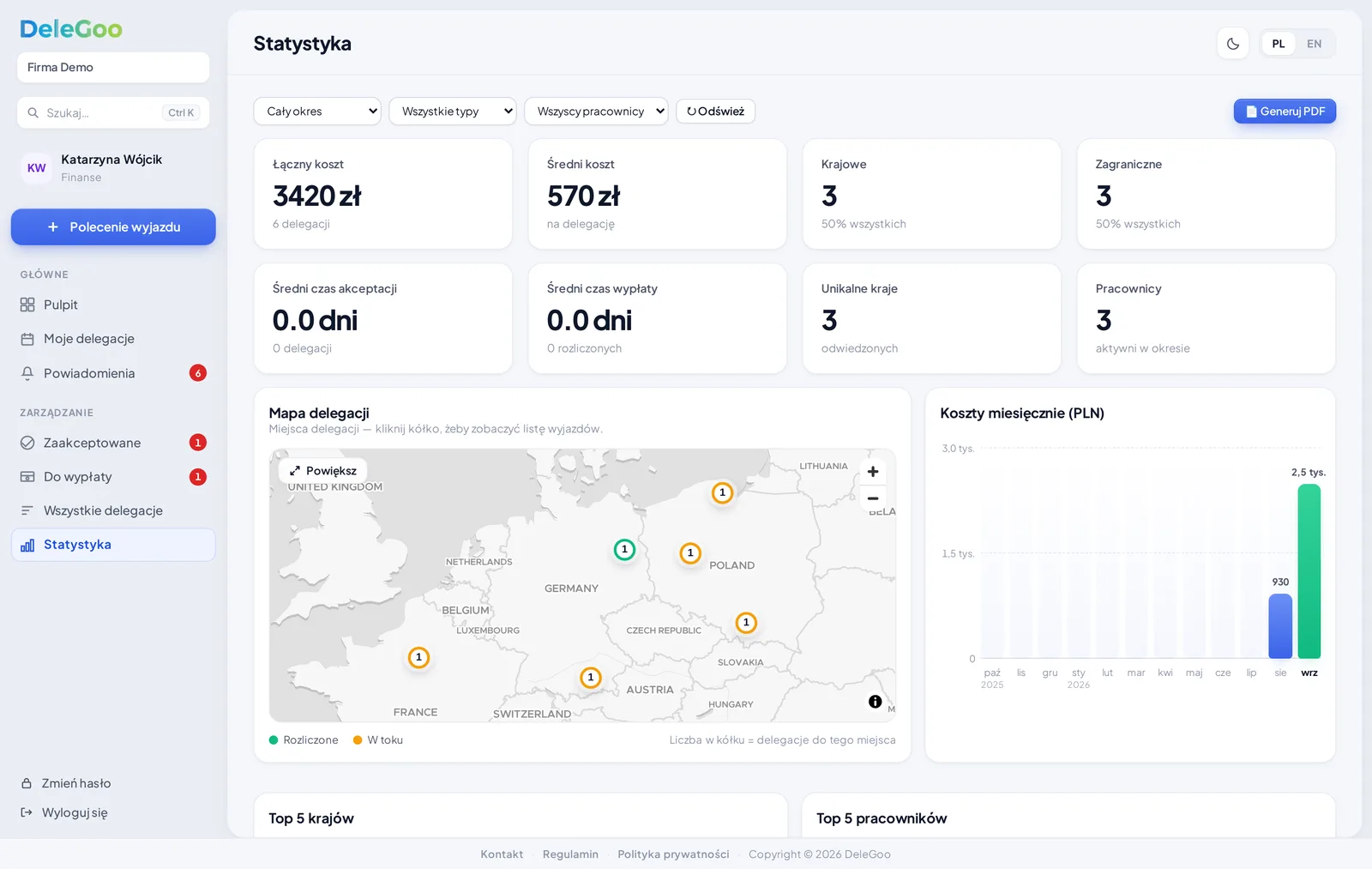Switch language to EN
The height and width of the screenshot is (869, 1372).
coord(1314,44)
